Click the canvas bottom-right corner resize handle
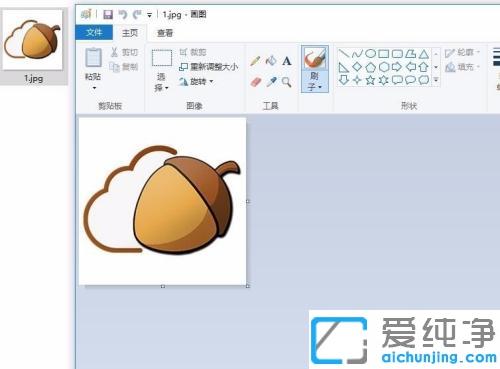The height and width of the screenshot is (369, 500). [x=248, y=286]
